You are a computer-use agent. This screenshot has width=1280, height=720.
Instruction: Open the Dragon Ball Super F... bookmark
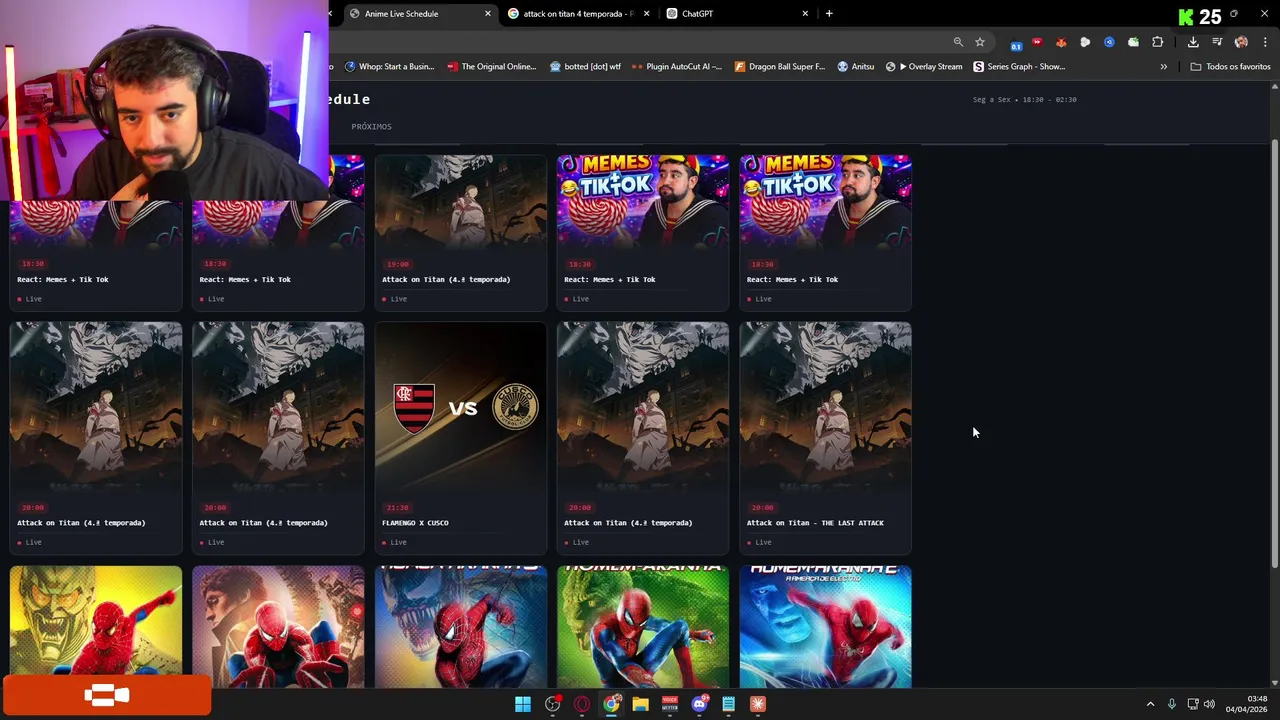point(780,67)
